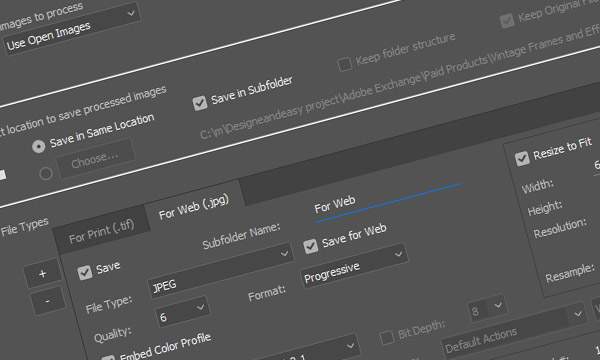Click the Subfolder Name input field

click(386, 203)
